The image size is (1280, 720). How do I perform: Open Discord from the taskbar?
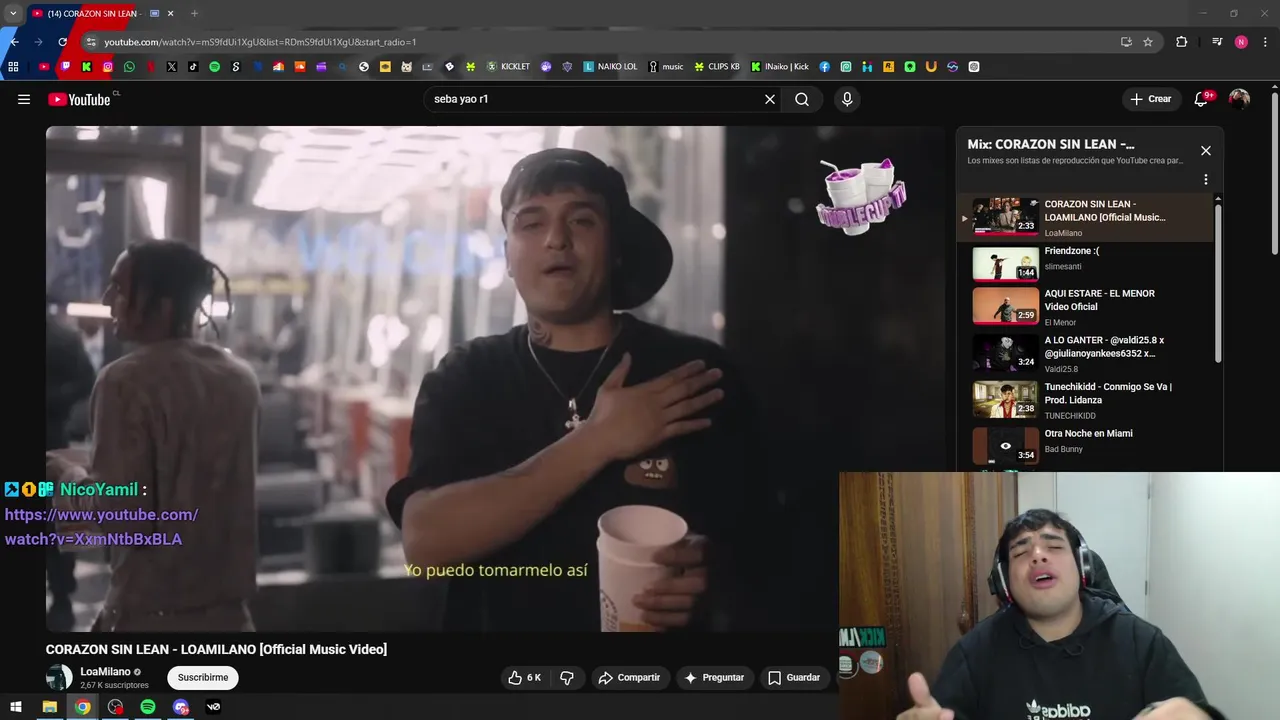[x=181, y=707]
